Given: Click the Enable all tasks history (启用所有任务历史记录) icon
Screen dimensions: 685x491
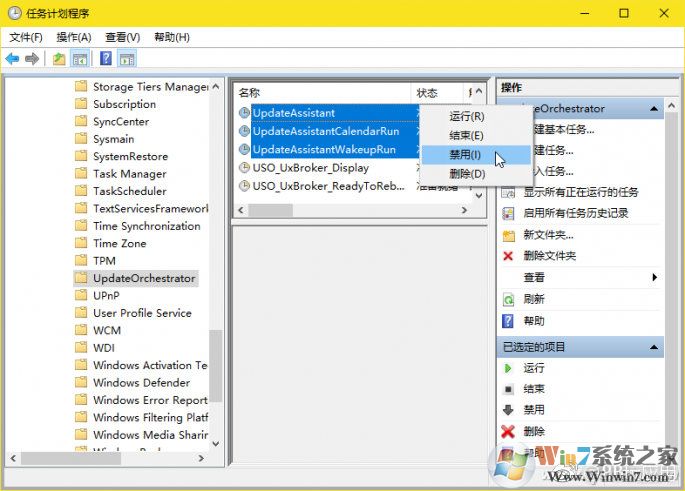Looking at the screenshot, I should pyautogui.click(x=508, y=213).
